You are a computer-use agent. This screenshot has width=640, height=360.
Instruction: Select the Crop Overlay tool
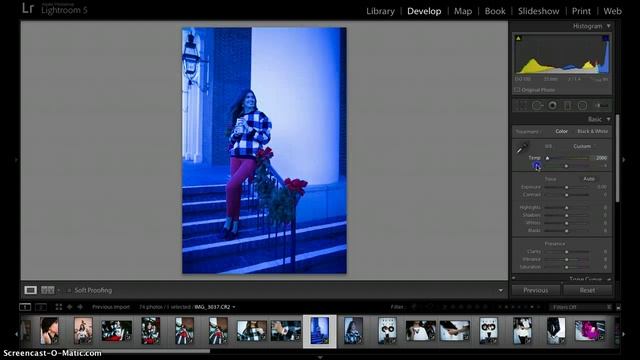tap(522, 106)
